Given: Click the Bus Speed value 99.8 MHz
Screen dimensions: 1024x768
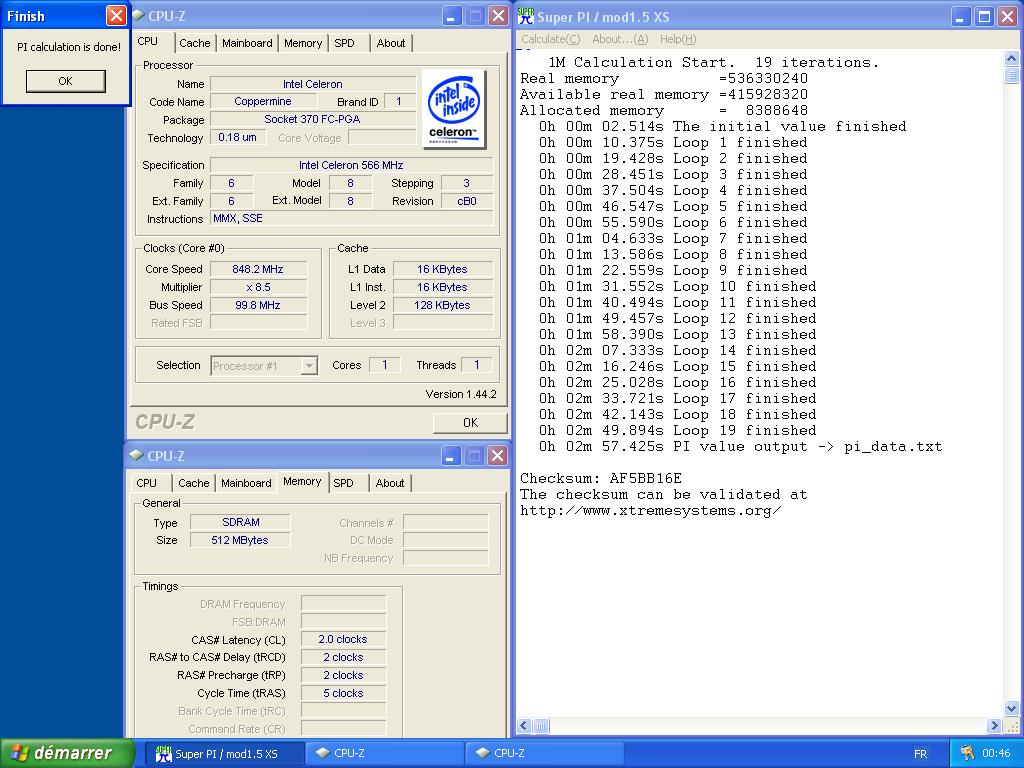Looking at the screenshot, I should coord(258,305).
